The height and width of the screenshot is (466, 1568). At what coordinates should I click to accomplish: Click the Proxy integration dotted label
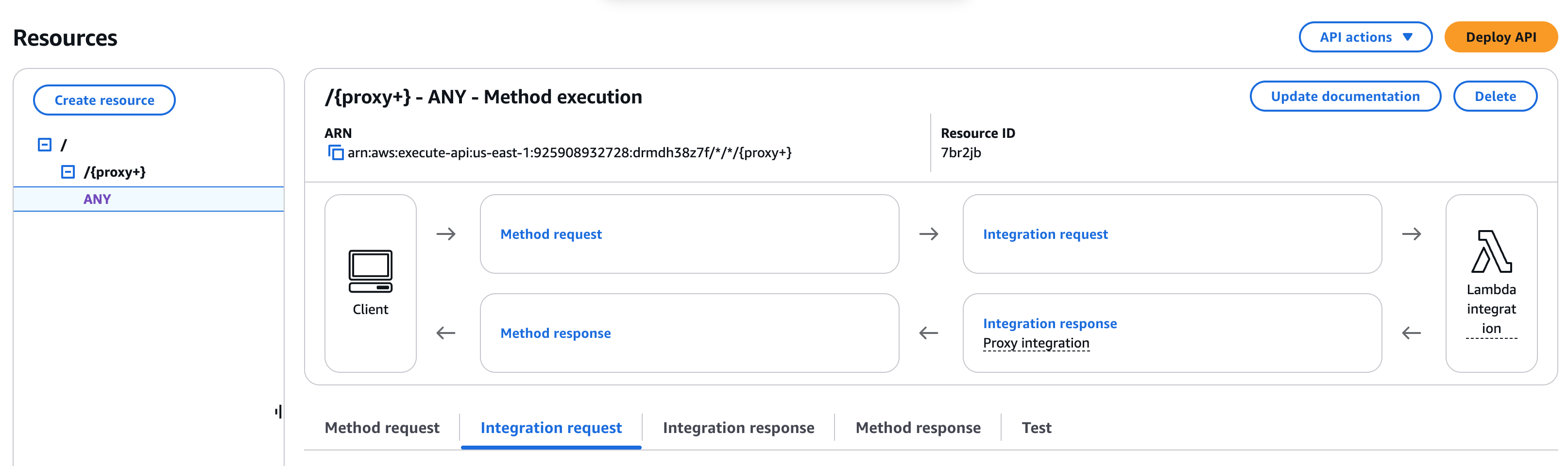1036,343
